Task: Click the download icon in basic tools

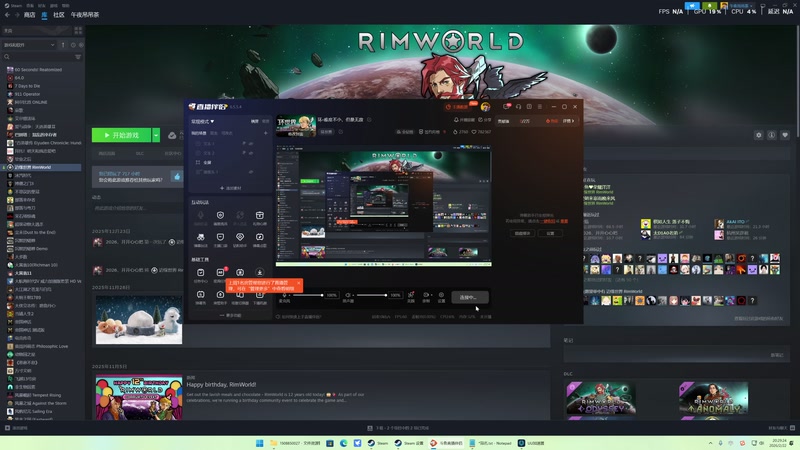Action: point(260,272)
